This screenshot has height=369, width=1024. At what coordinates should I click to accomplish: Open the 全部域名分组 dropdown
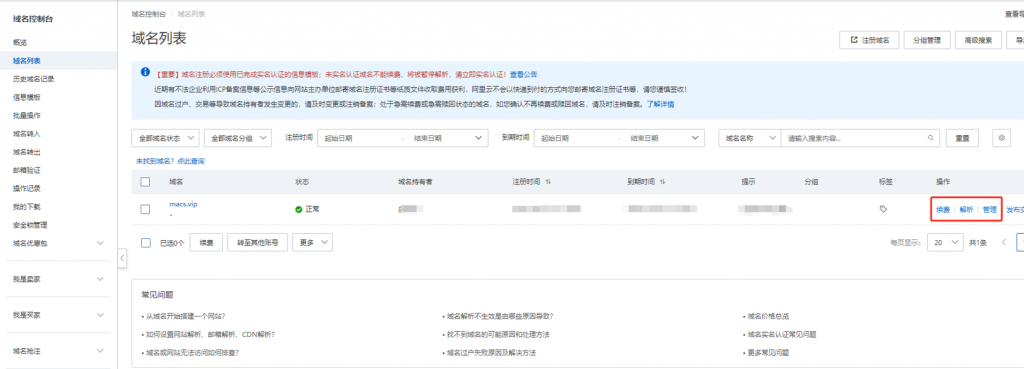[x=238, y=138]
